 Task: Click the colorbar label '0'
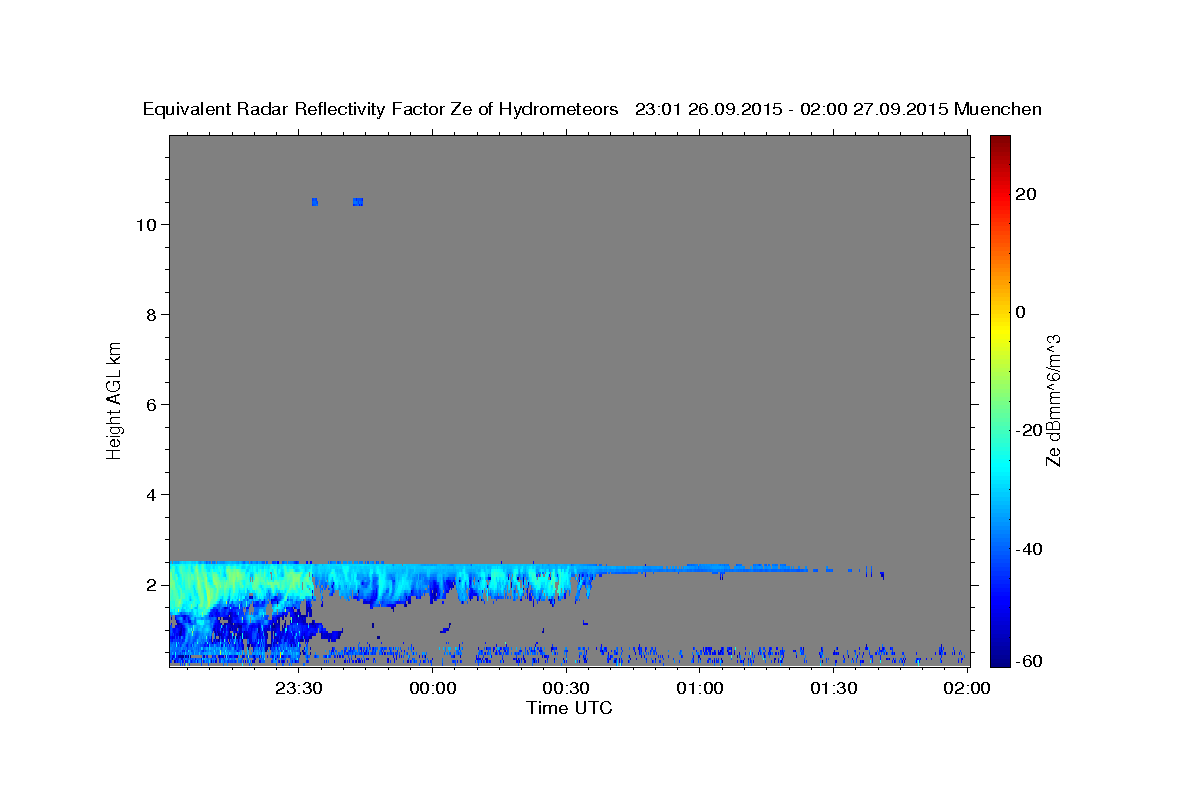[1022, 312]
